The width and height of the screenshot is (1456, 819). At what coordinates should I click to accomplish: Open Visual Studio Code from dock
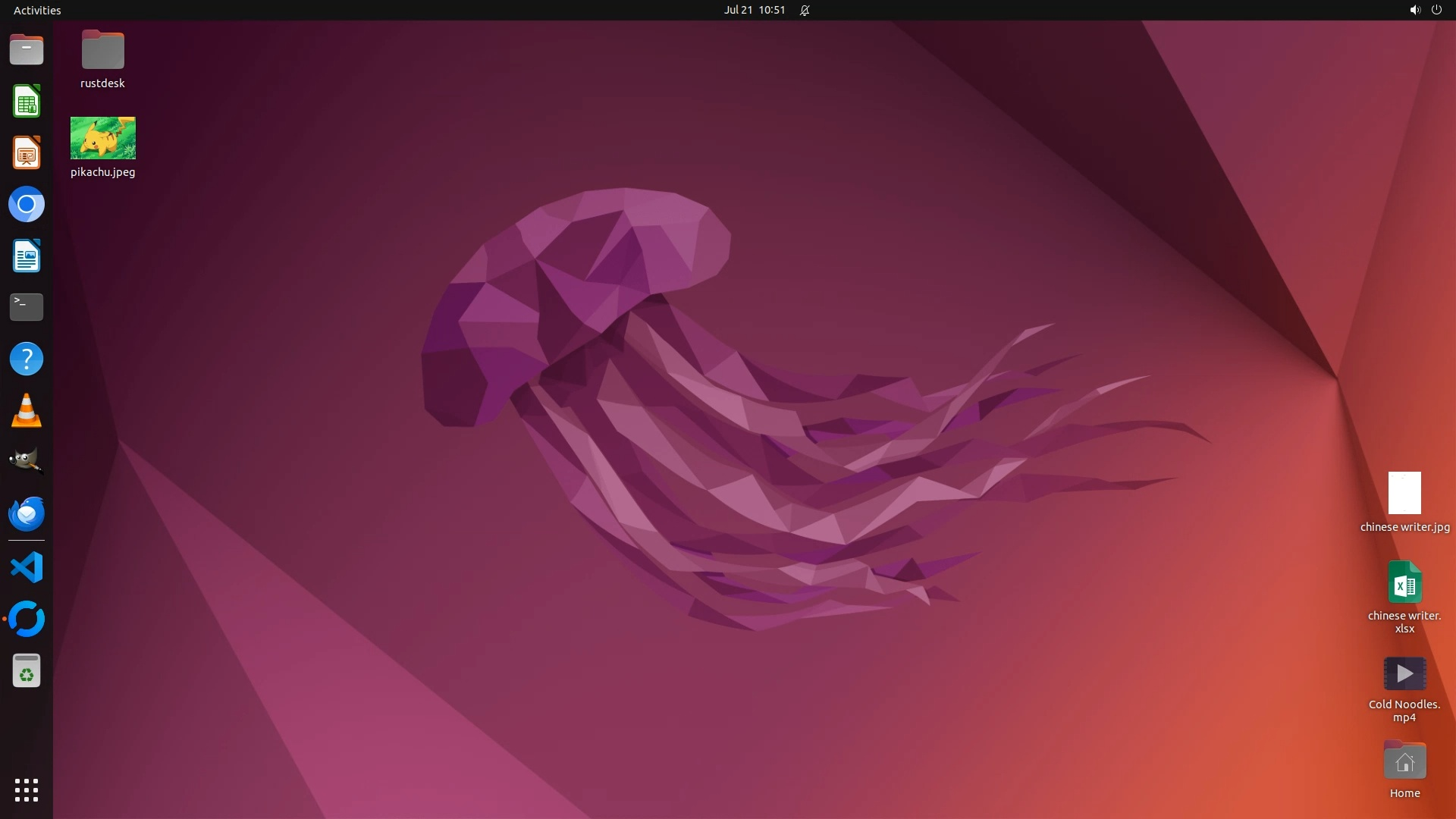pyautogui.click(x=27, y=568)
